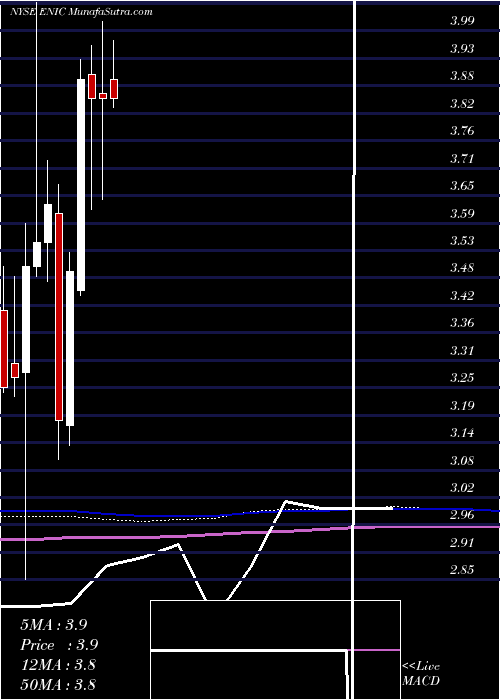The height and width of the screenshot is (700, 500).
Task: Click the tall white candlestick body
Action: [x=81, y=185]
